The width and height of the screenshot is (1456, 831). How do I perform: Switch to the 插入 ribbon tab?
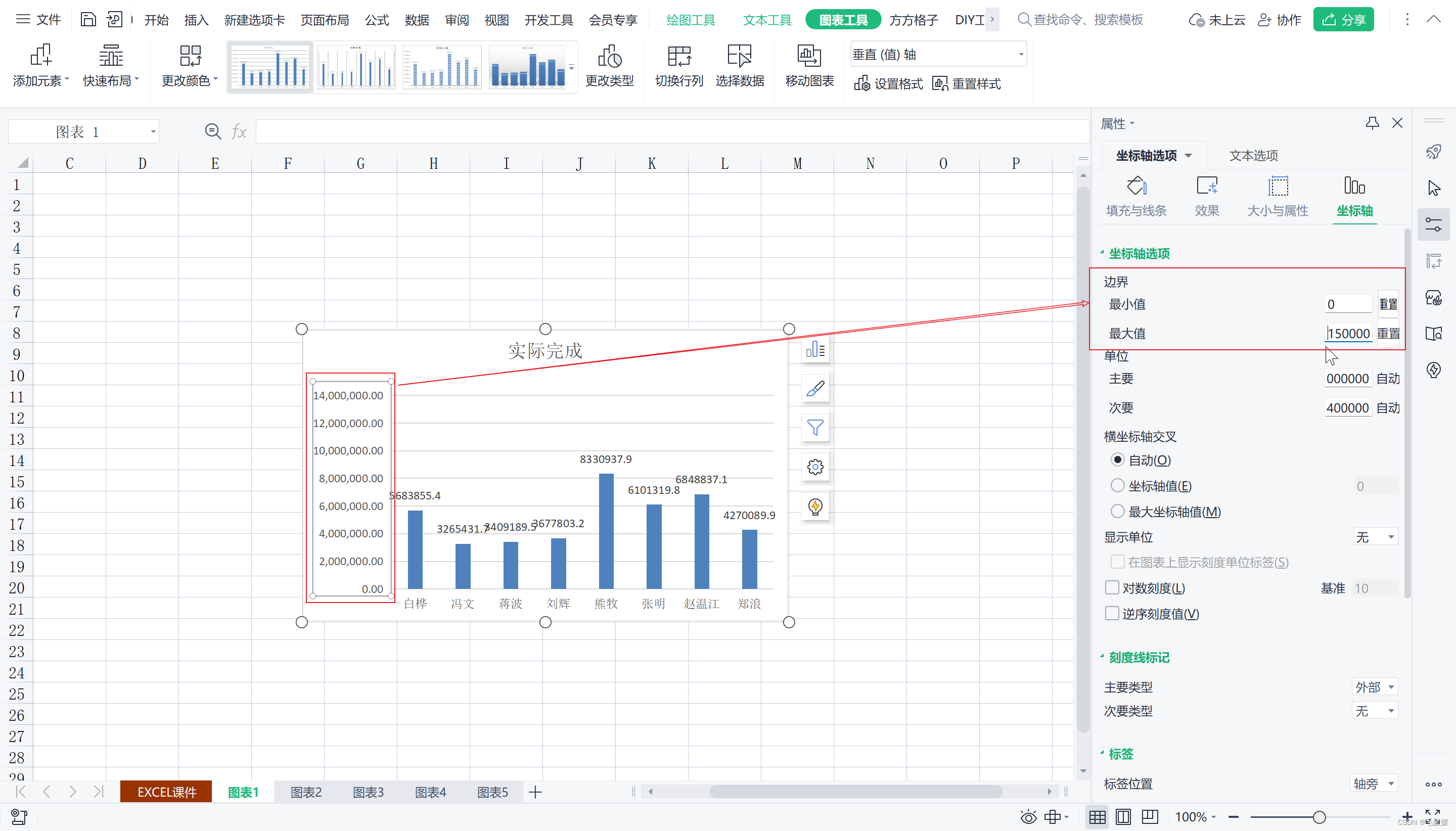pos(196,20)
